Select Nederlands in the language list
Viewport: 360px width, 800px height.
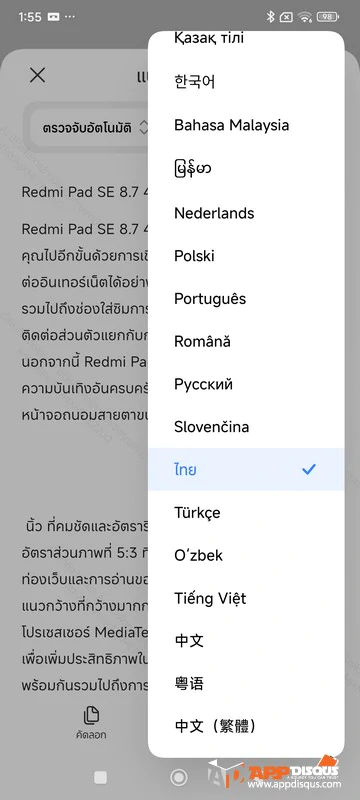click(246, 213)
